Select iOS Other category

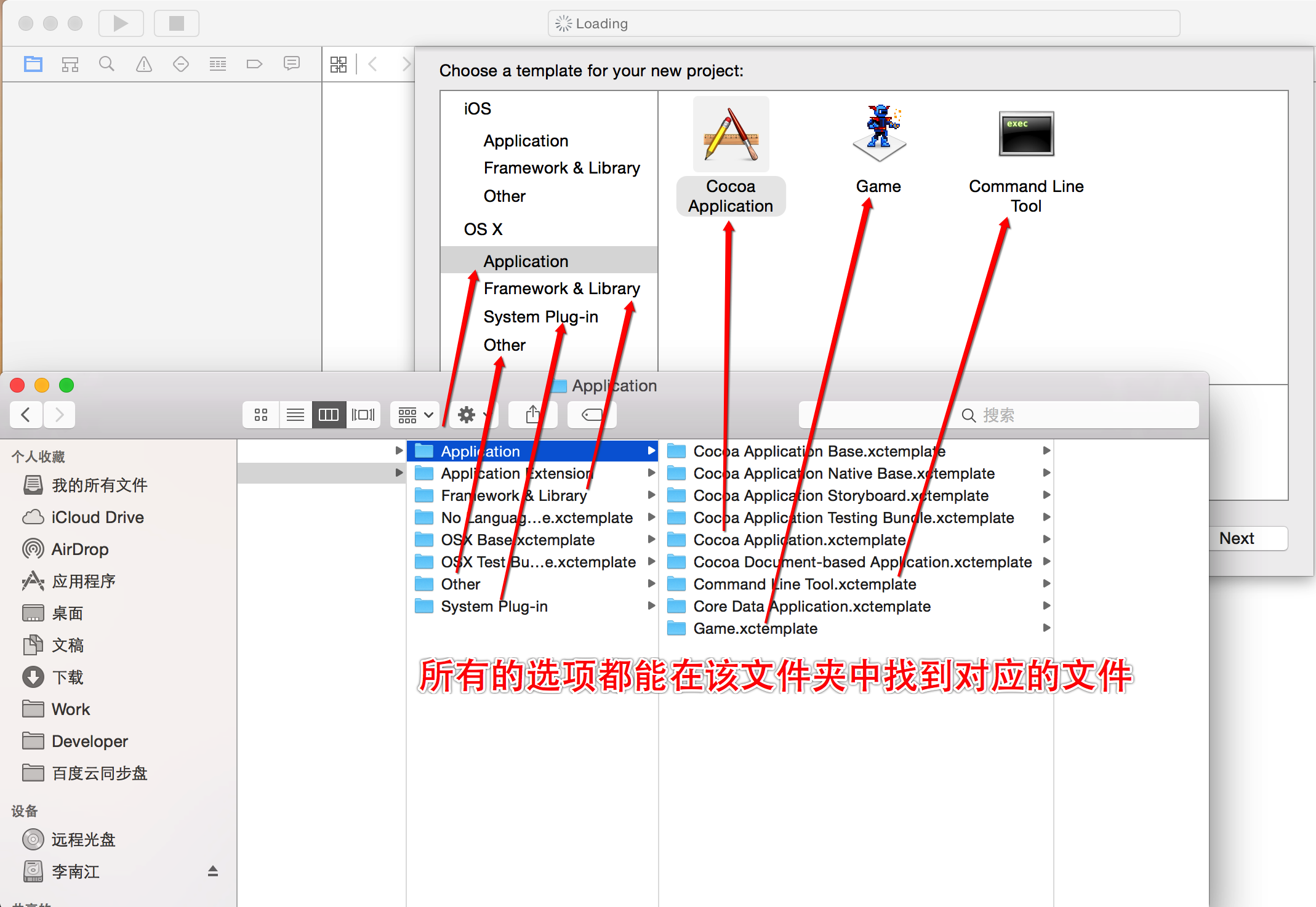505,196
